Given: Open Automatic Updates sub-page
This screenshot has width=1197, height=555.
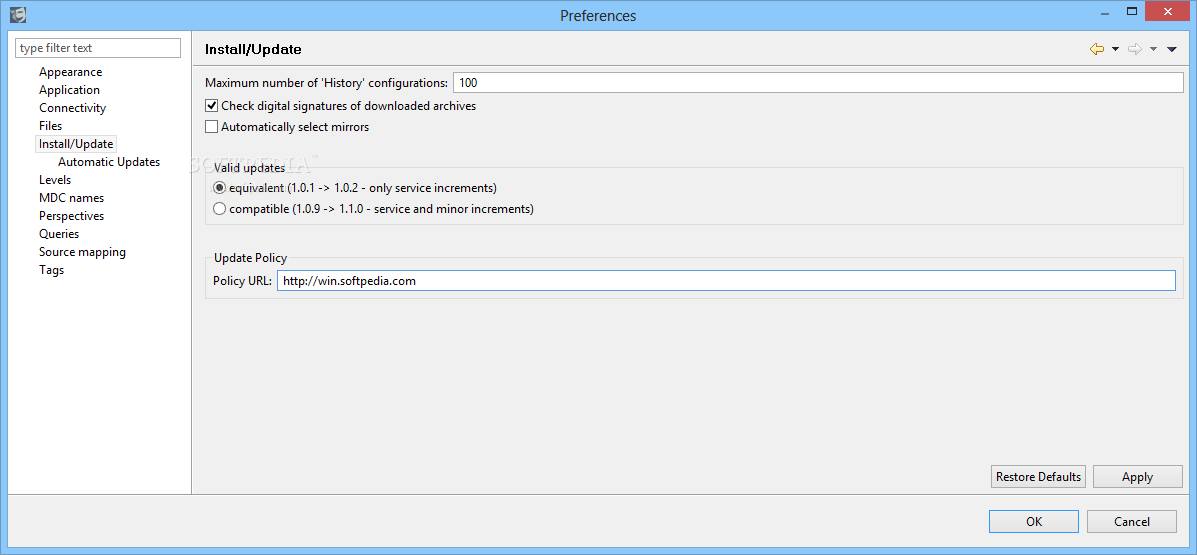Looking at the screenshot, I should [109, 162].
